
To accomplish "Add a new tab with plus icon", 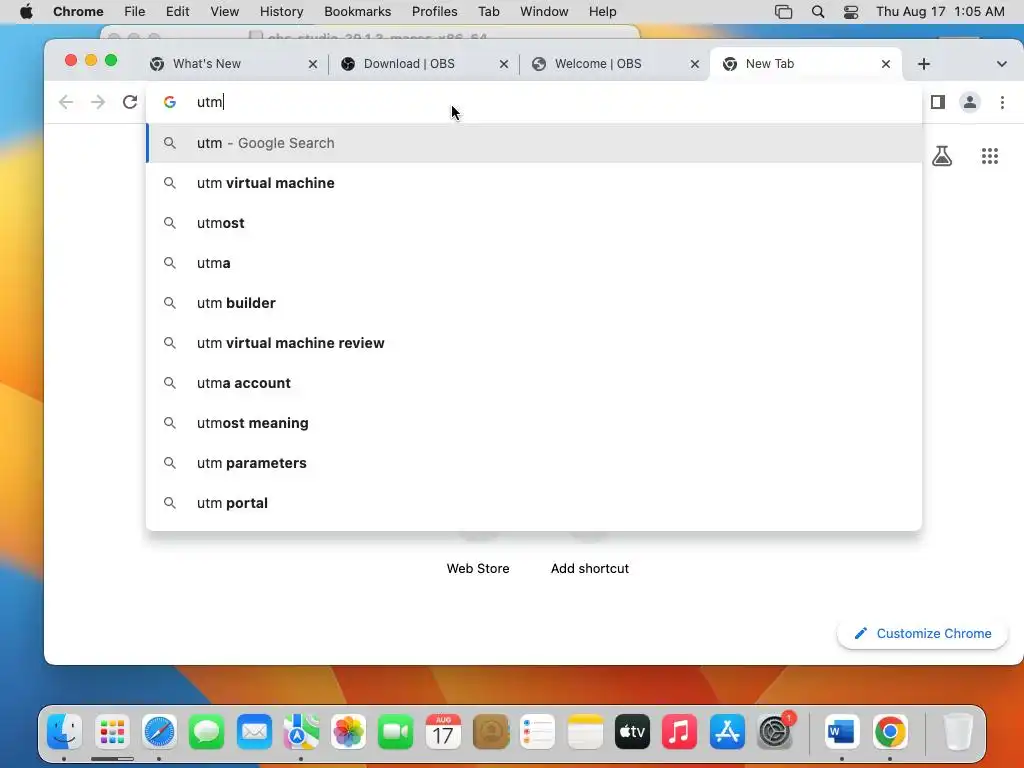I will pyautogui.click(x=923, y=64).
